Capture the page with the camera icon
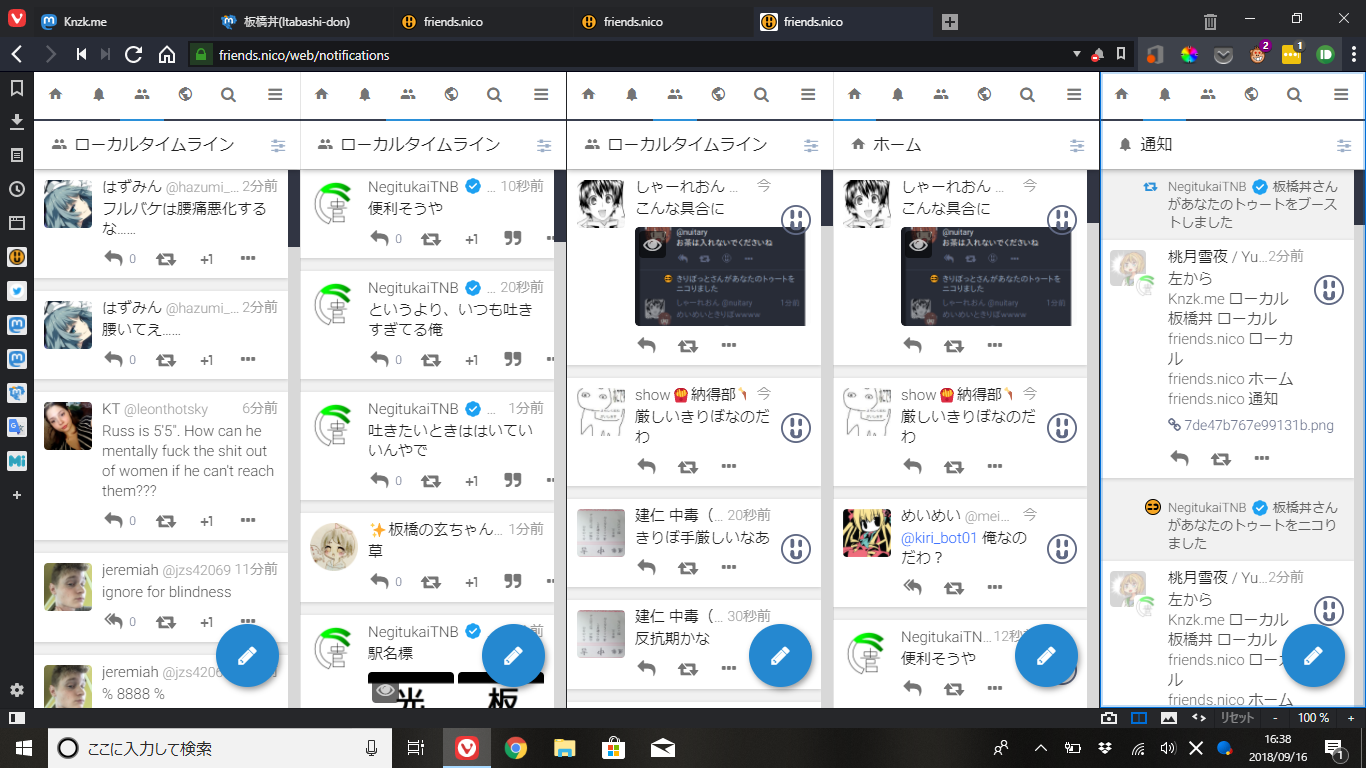Image resolution: width=1366 pixels, height=768 pixels. pos(1109,718)
